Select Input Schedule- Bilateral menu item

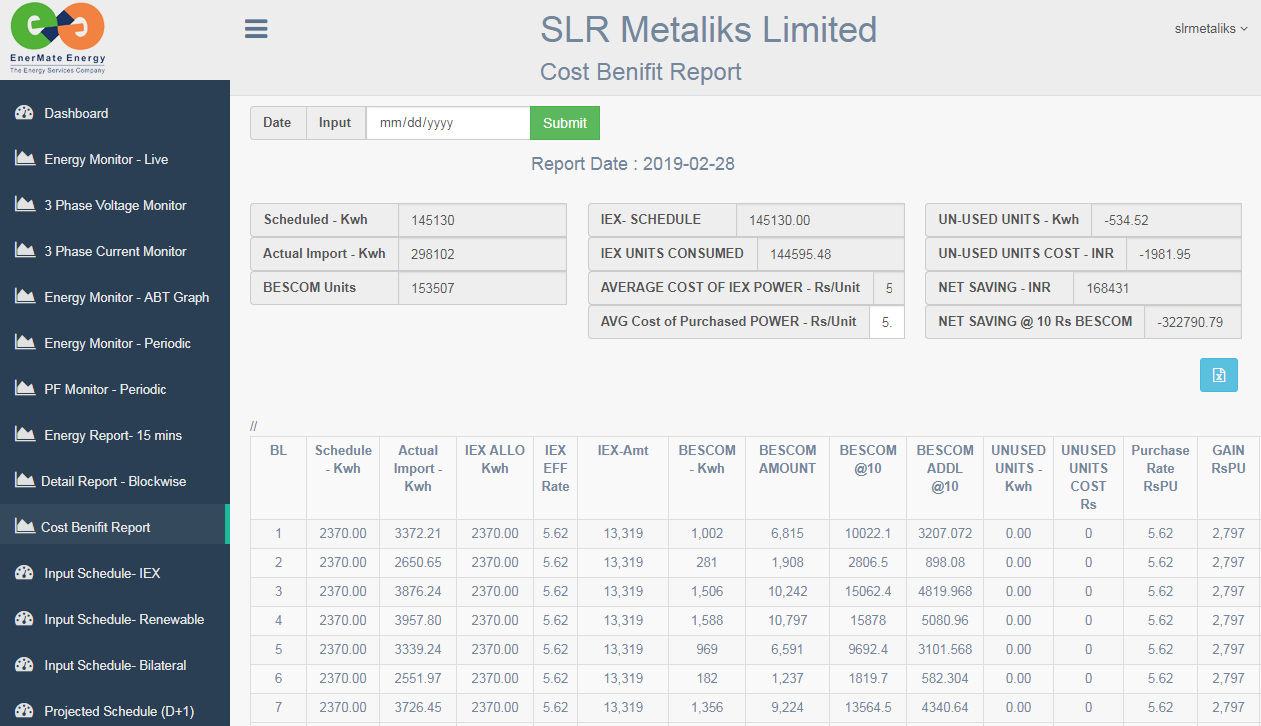coord(115,665)
